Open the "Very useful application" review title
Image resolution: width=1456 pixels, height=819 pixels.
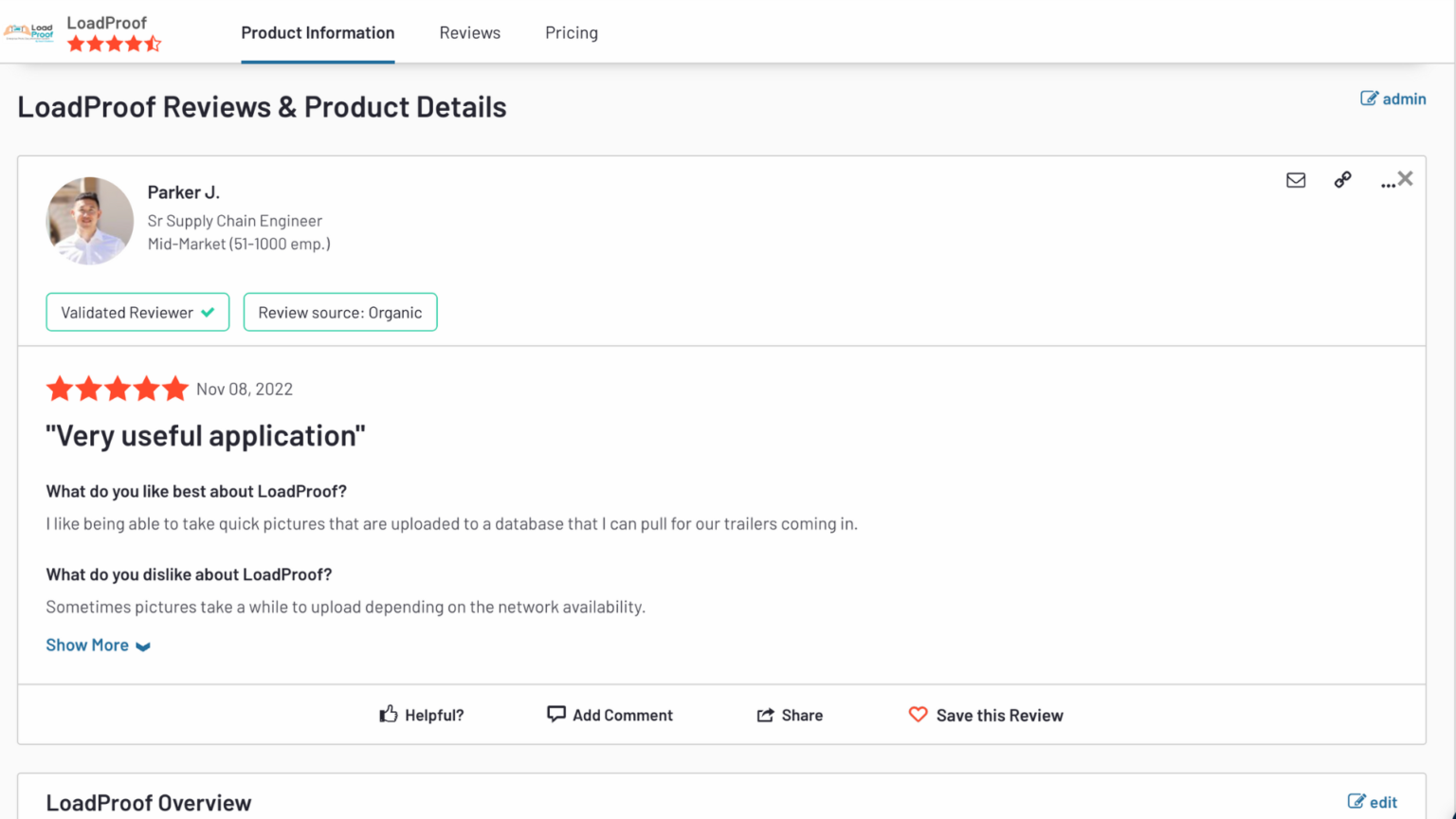click(206, 435)
